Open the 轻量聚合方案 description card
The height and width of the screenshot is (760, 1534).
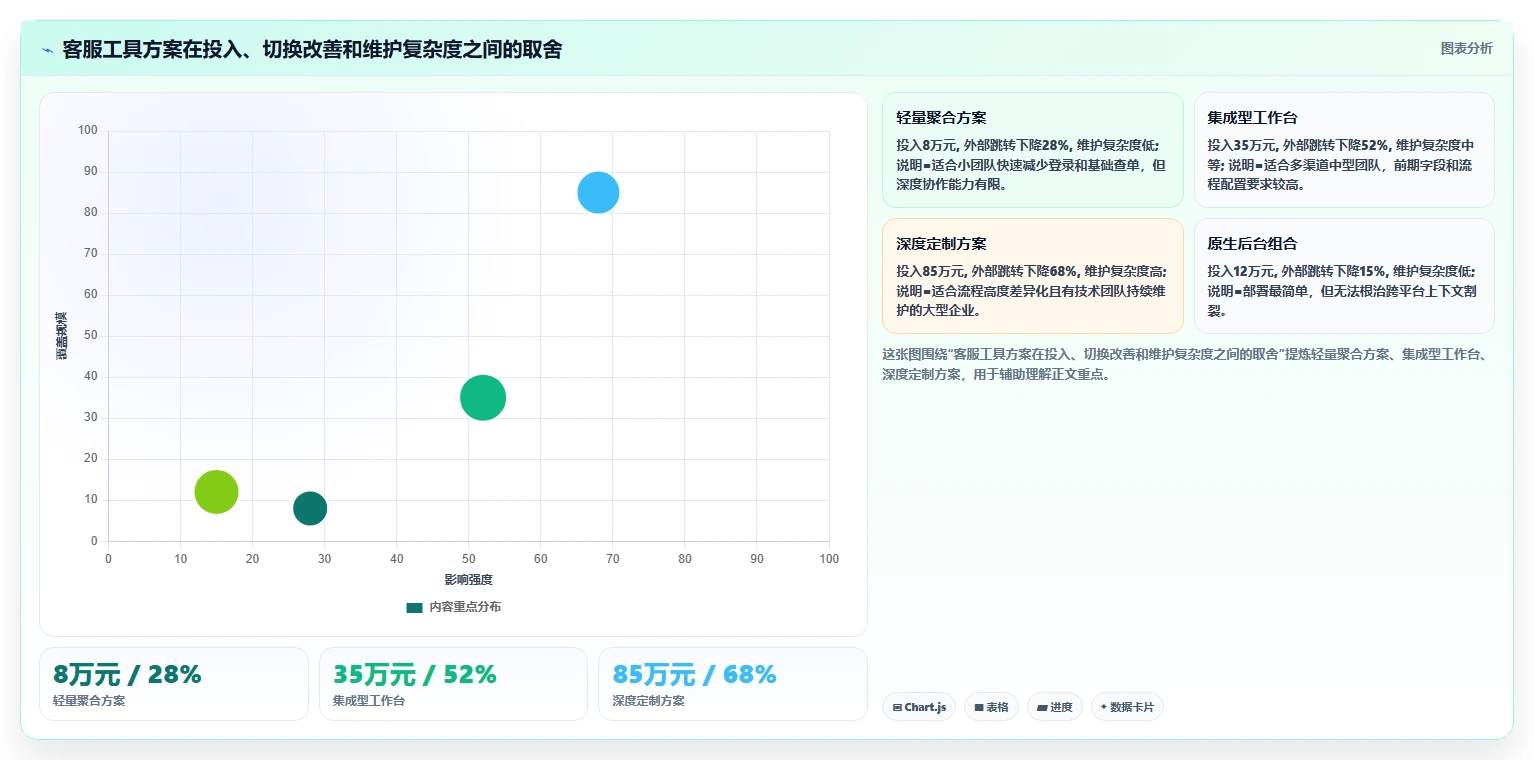pyautogui.click(x=1032, y=150)
